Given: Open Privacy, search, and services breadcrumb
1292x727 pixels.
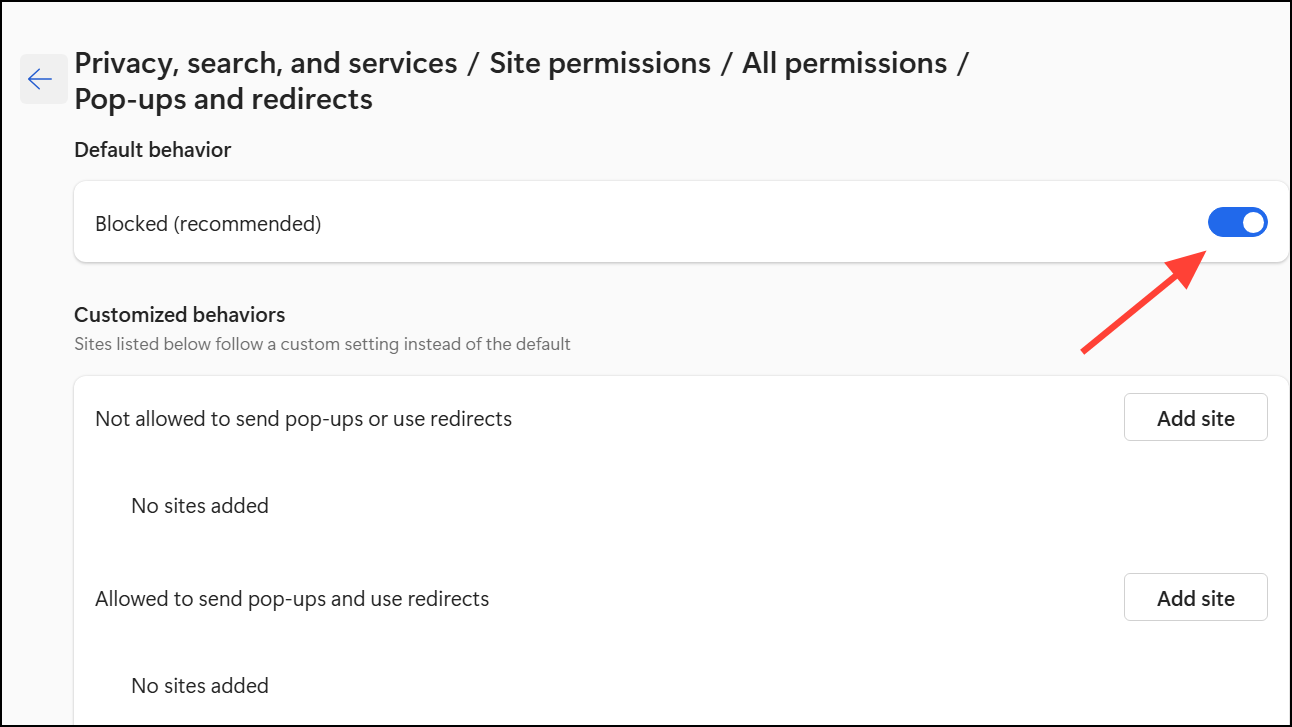Looking at the screenshot, I should click(x=266, y=63).
